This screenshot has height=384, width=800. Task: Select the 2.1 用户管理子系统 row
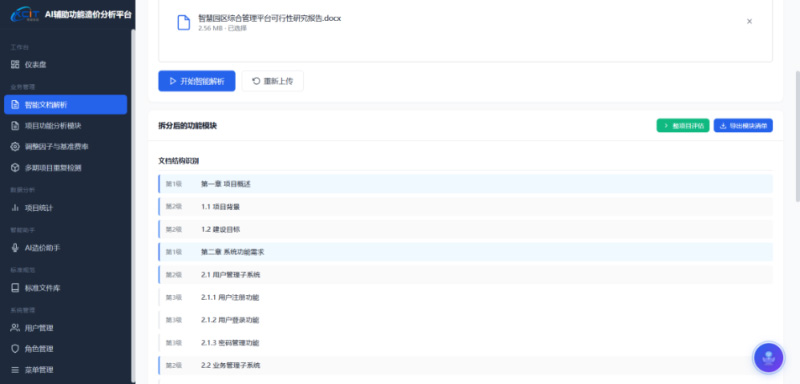tap(465, 274)
